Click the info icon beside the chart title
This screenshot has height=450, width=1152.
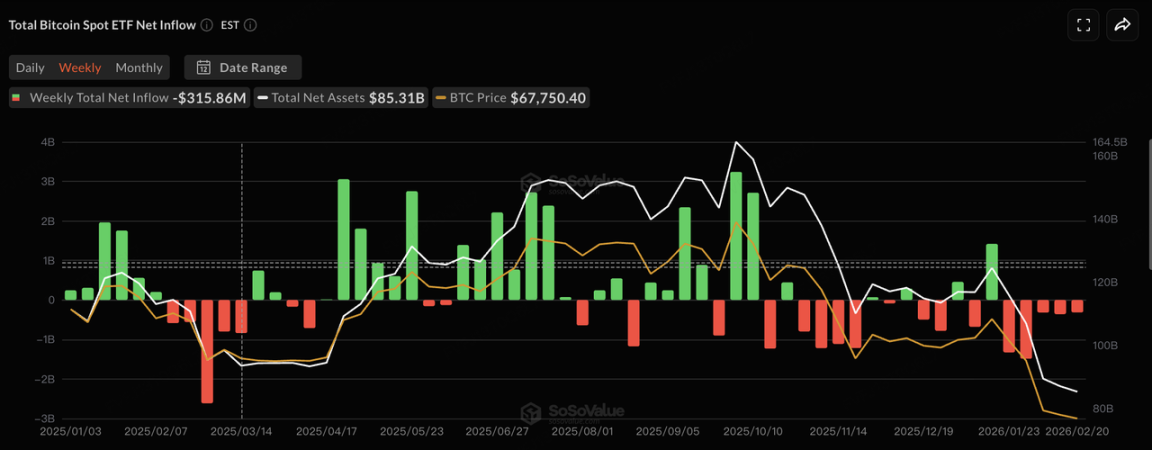[206, 25]
